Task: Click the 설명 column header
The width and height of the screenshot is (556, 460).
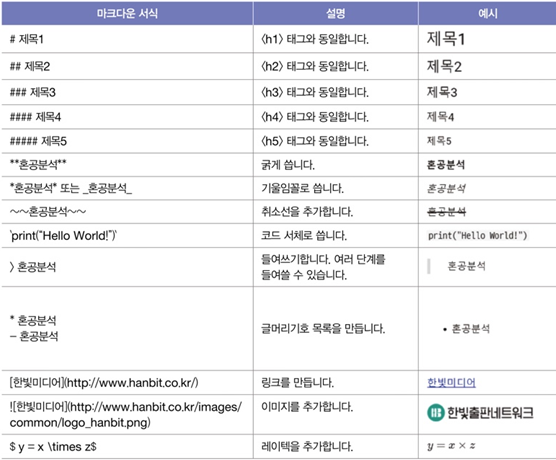Action: [x=335, y=13]
